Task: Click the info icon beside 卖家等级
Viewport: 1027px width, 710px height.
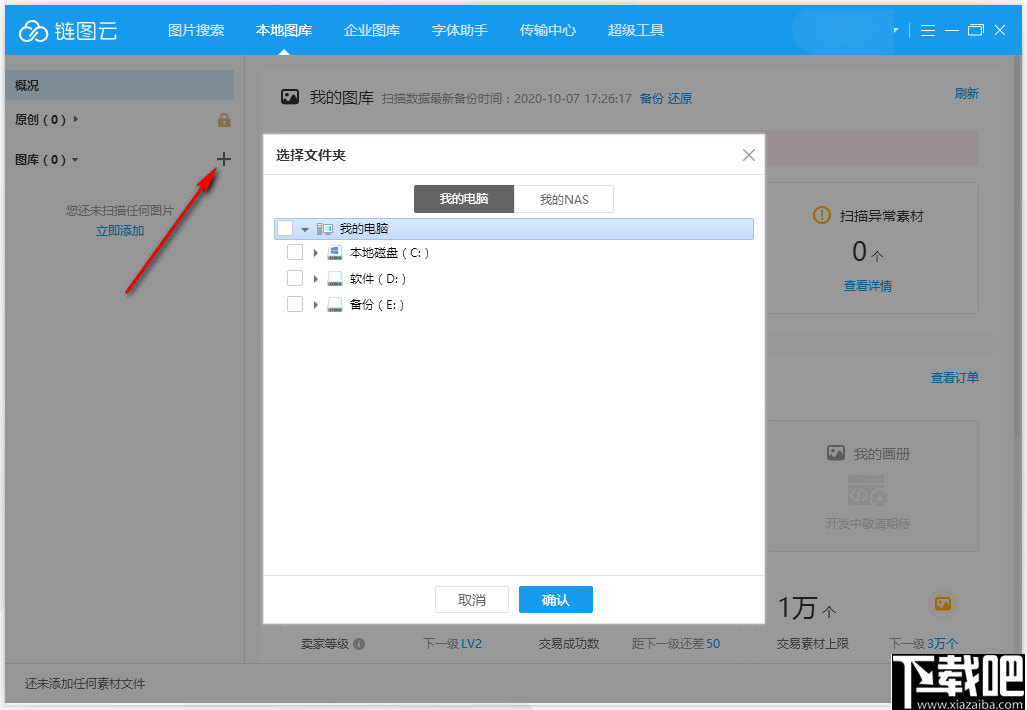Action: pos(362,644)
